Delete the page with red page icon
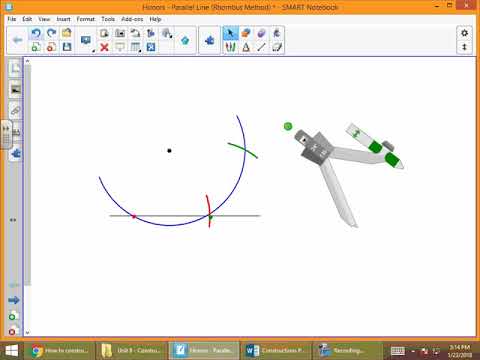 click(x=51, y=47)
